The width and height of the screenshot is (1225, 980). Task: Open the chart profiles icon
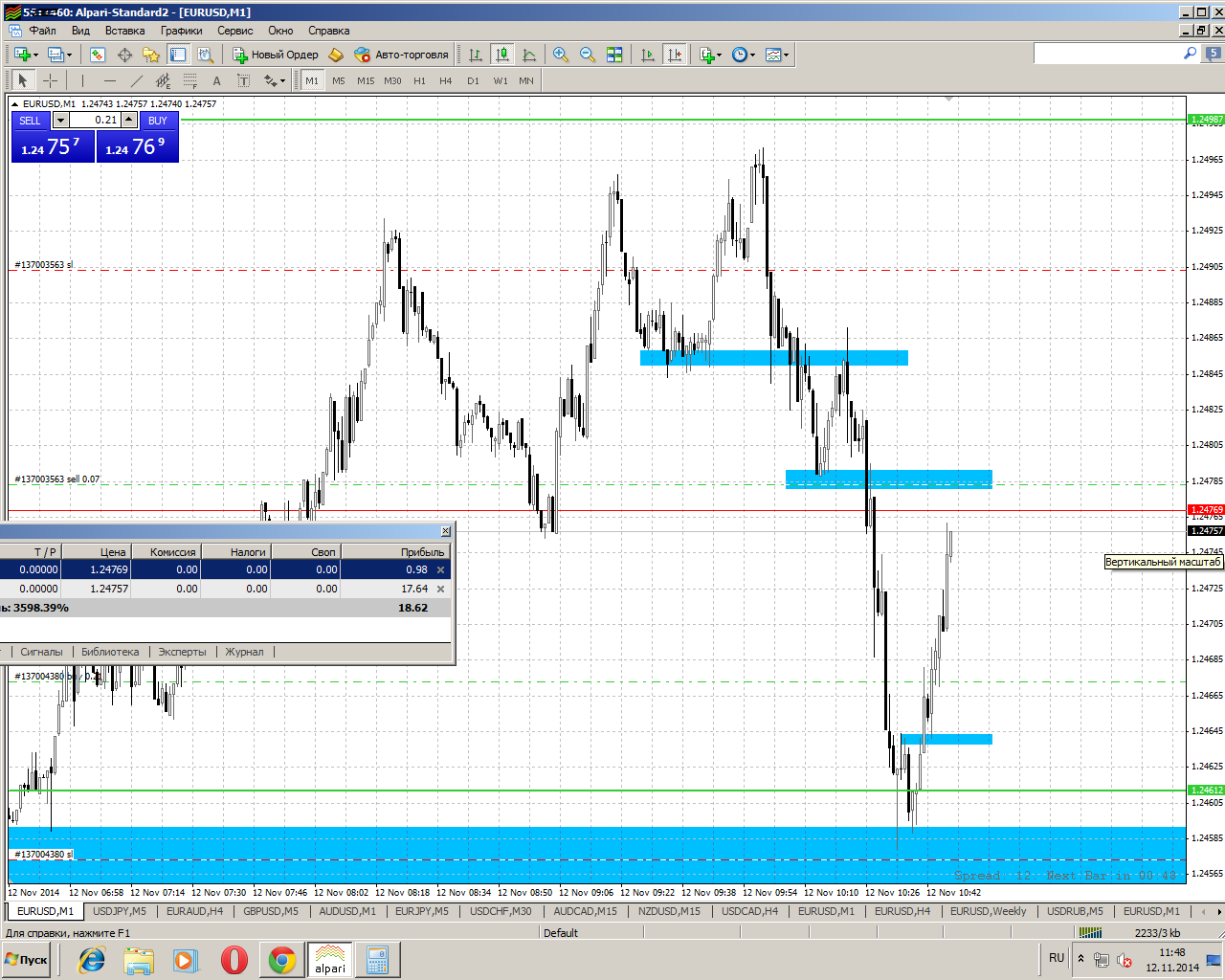(59, 55)
